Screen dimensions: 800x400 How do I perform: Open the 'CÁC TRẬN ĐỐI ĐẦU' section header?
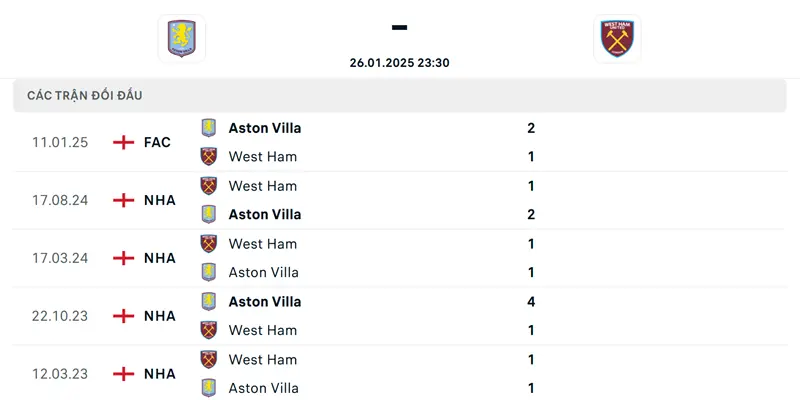pos(85,95)
